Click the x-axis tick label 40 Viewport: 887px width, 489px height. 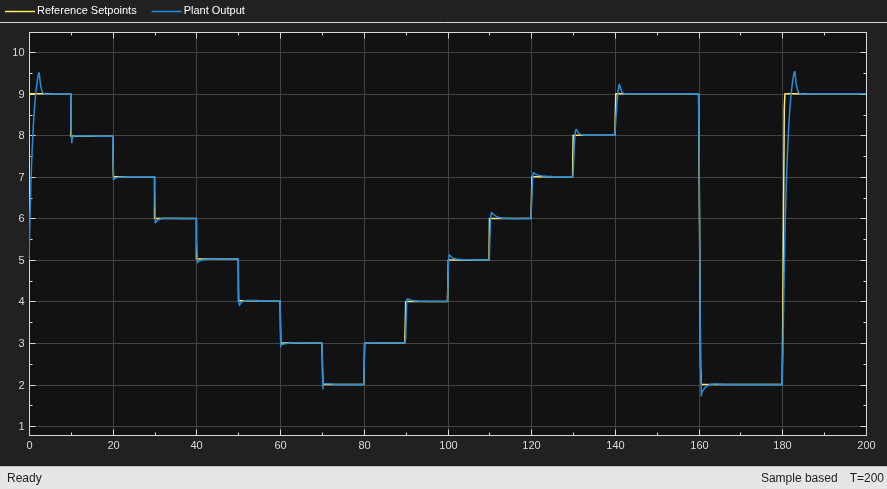196,445
